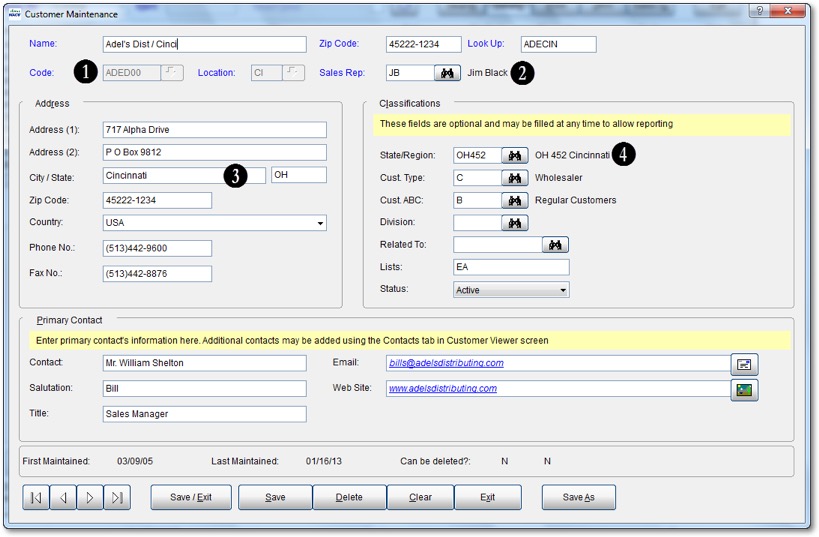The height and width of the screenshot is (537, 819).
Task: Click the send email icon button
Action: (x=744, y=365)
